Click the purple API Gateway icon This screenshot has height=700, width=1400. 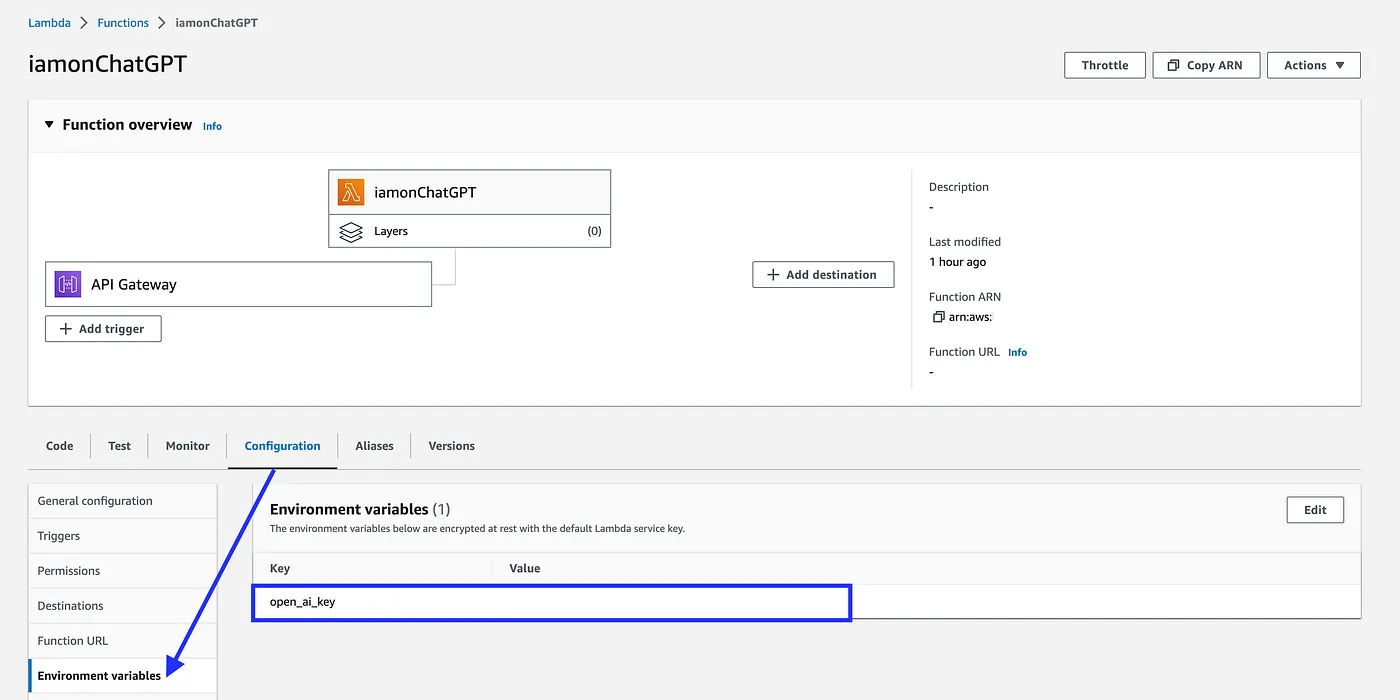click(x=67, y=284)
